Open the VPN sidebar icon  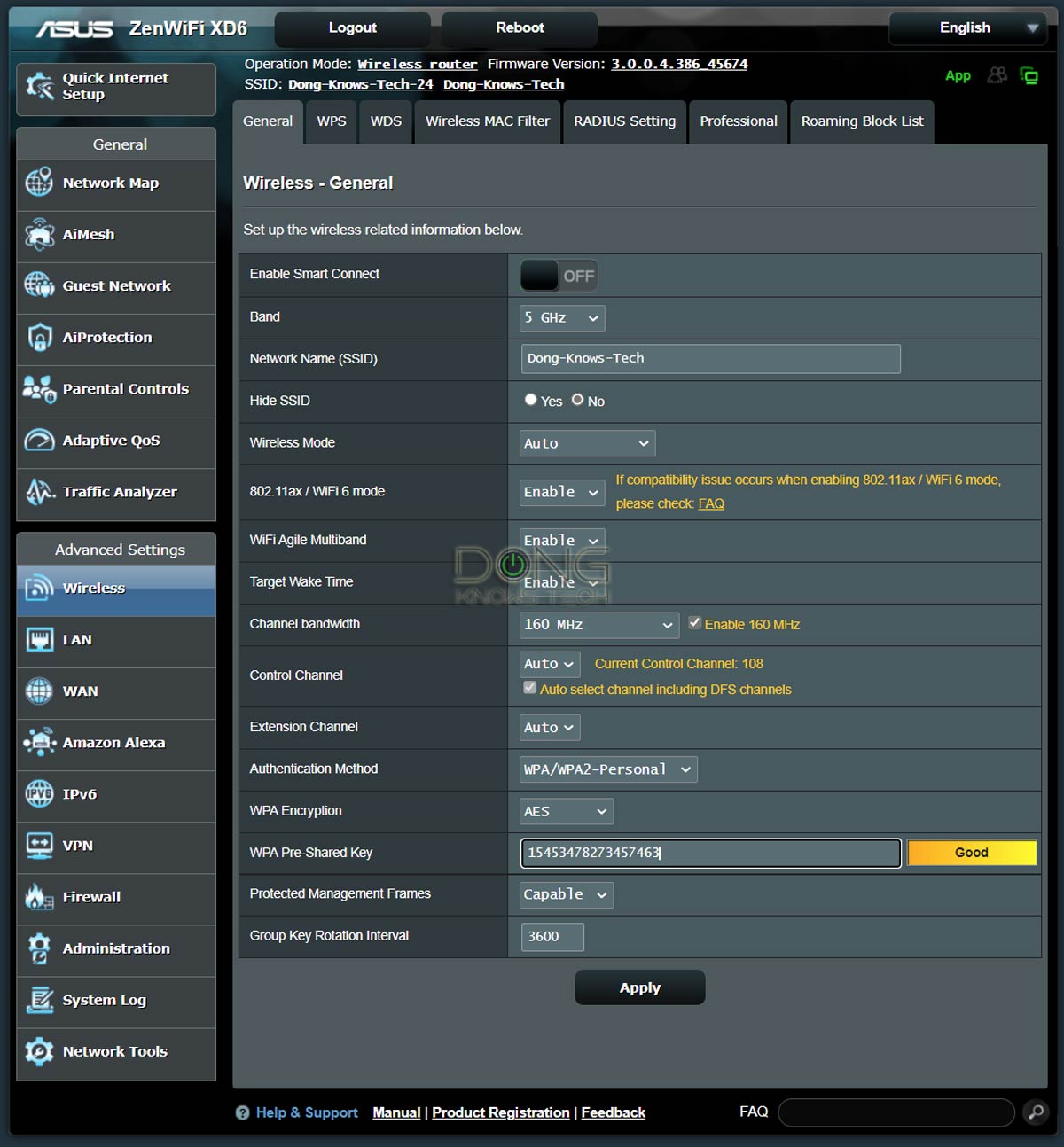tap(39, 846)
